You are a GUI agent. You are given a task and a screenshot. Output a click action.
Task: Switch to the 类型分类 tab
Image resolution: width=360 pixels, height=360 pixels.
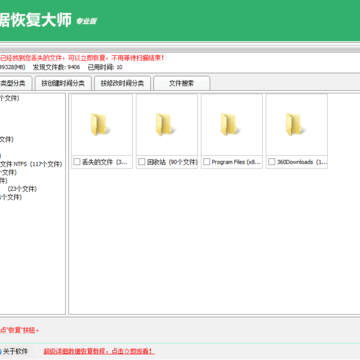pyautogui.click(x=16, y=83)
